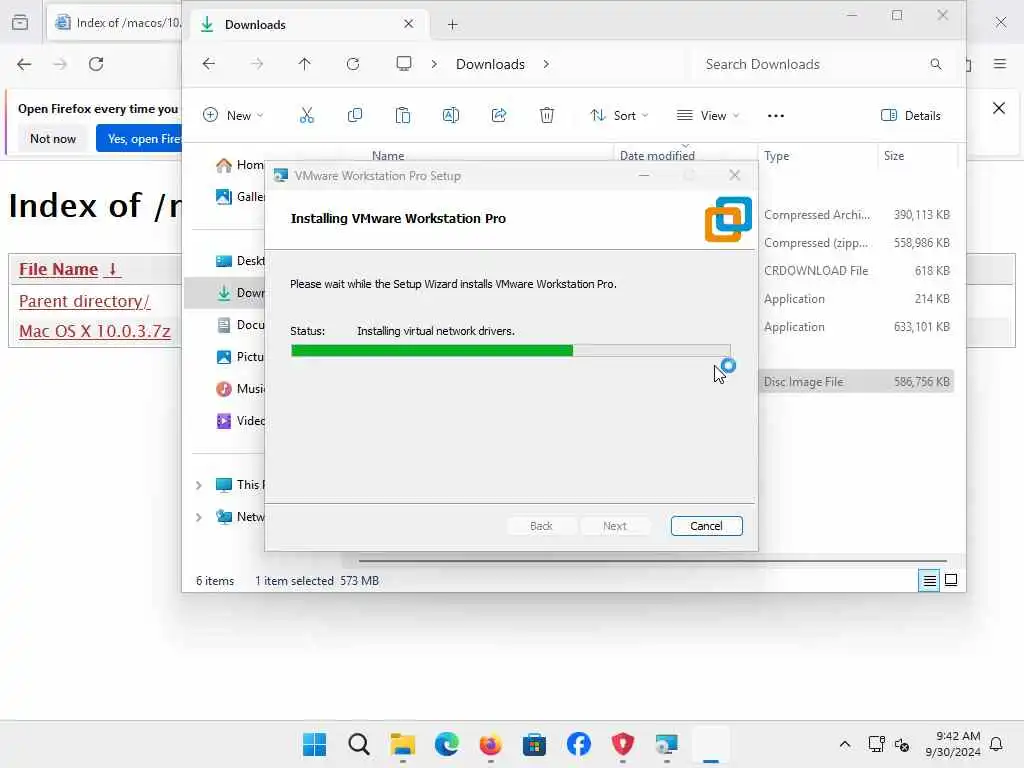1024x768 pixels.
Task: Click the Search Downloads field
Action: coord(824,64)
